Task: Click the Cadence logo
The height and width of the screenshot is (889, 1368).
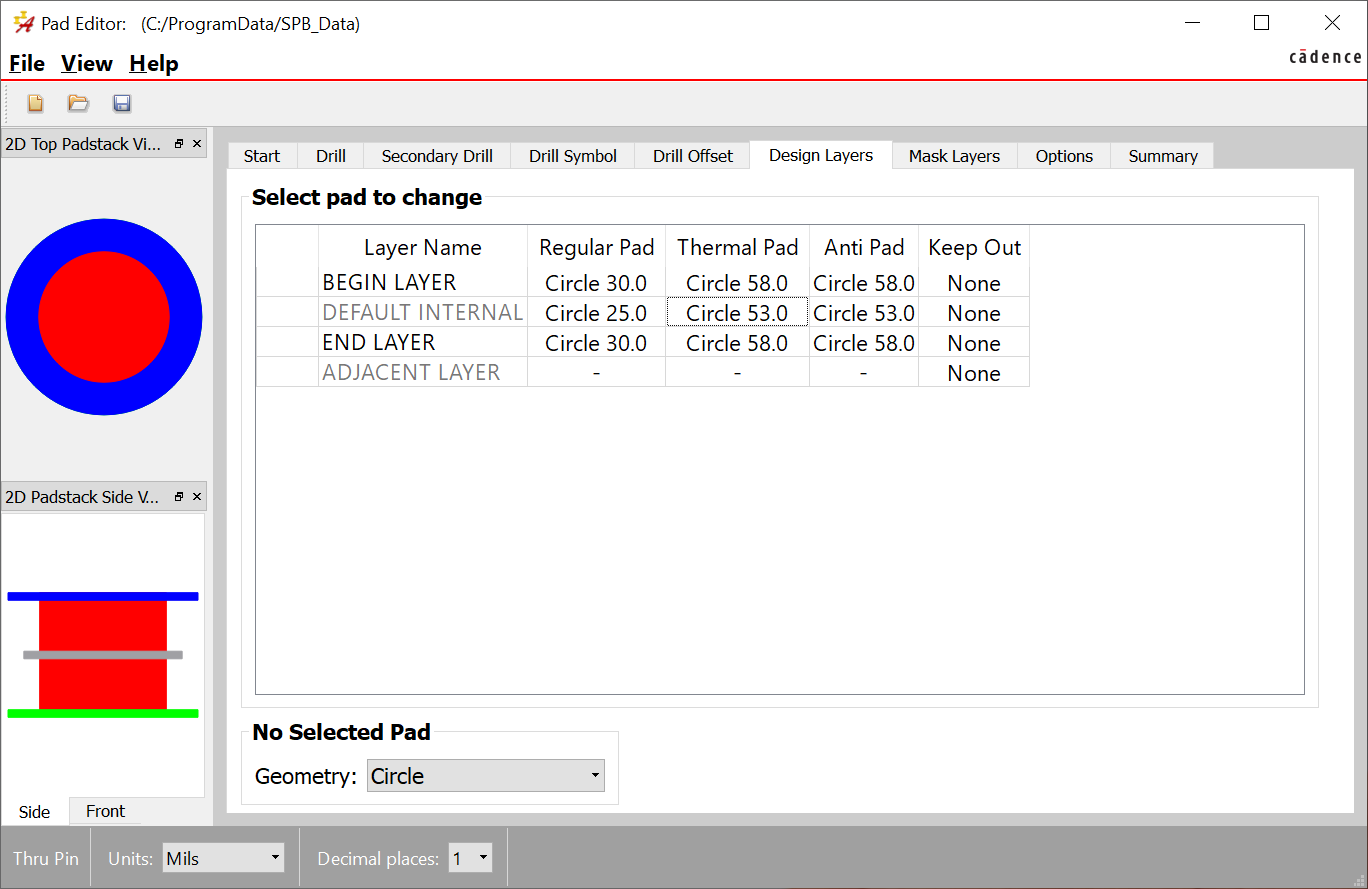Action: [1325, 57]
